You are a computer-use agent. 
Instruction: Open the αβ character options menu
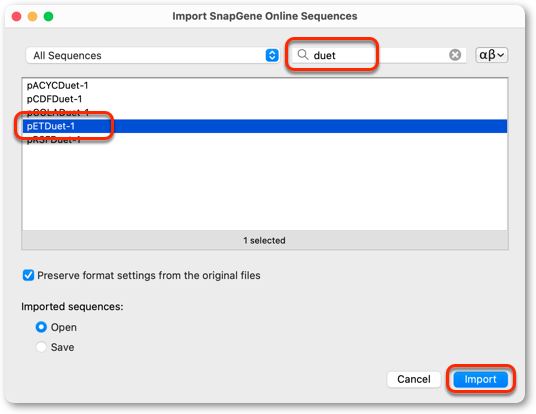tap(492, 55)
